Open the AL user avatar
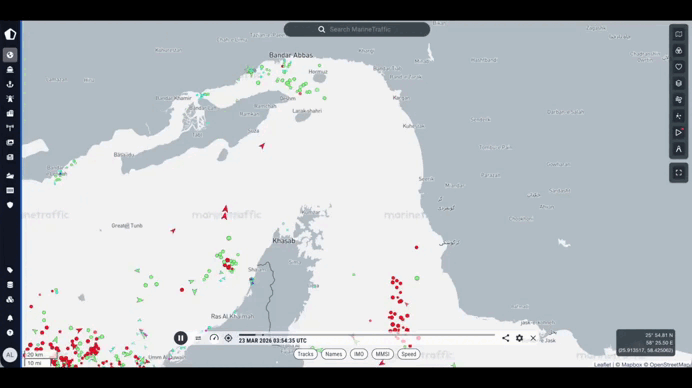 point(10,354)
